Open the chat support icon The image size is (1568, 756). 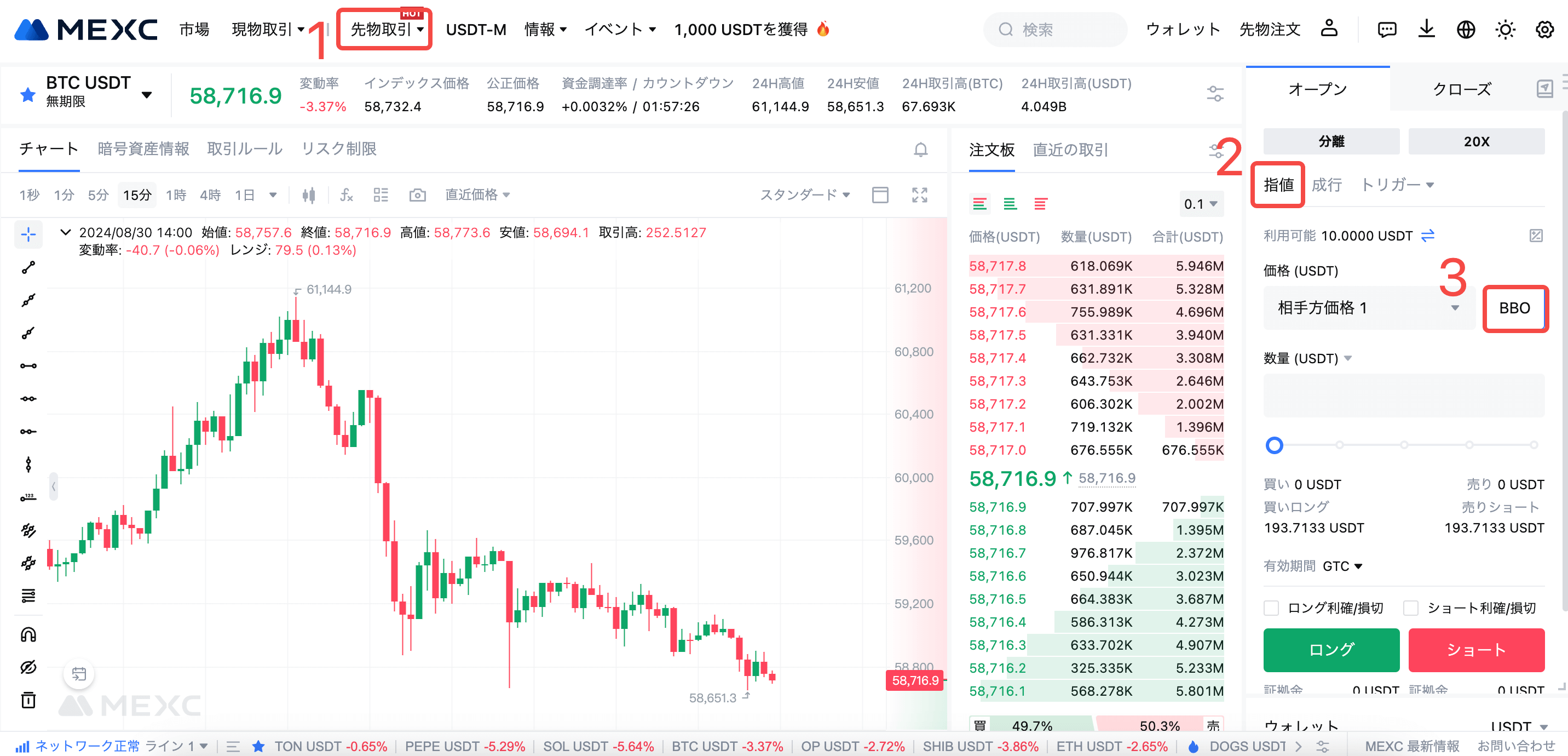tap(1387, 29)
